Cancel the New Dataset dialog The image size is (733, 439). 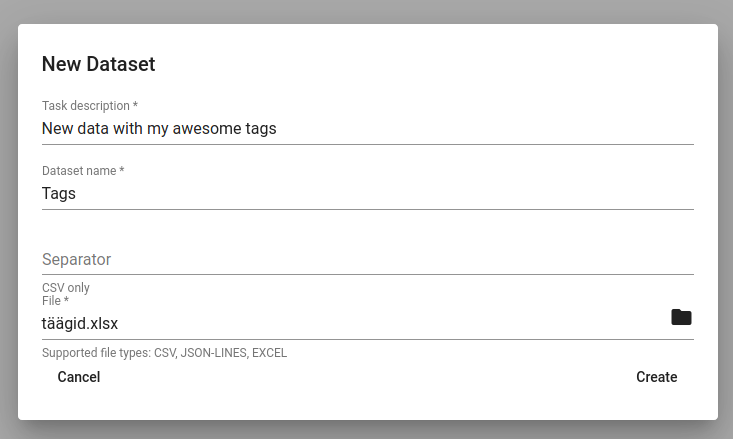(x=79, y=377)
